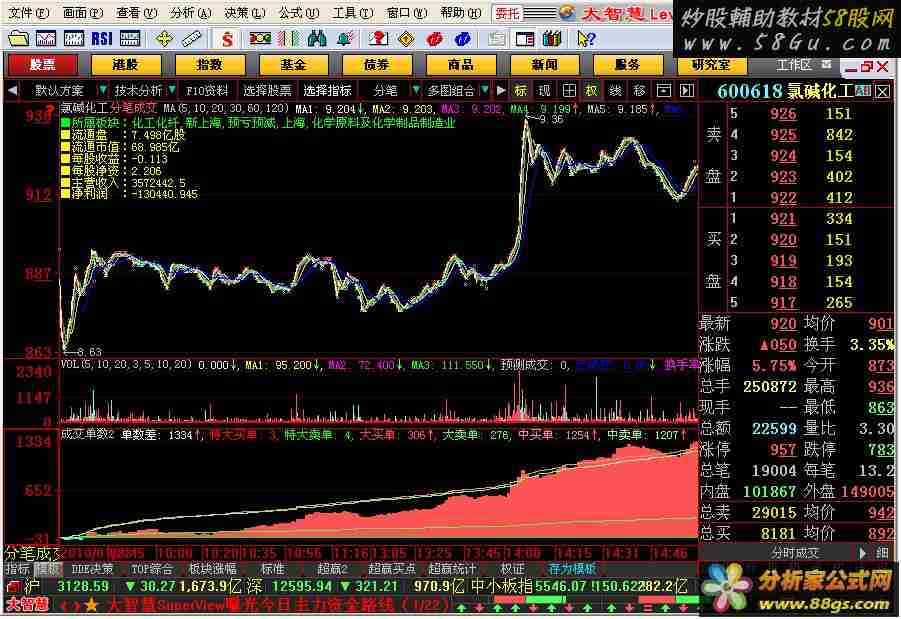This screenshot has width=901, height=619.
Task: Click the 工作区 pin icon
Action: pyautogui.click(x=827, y=64)
